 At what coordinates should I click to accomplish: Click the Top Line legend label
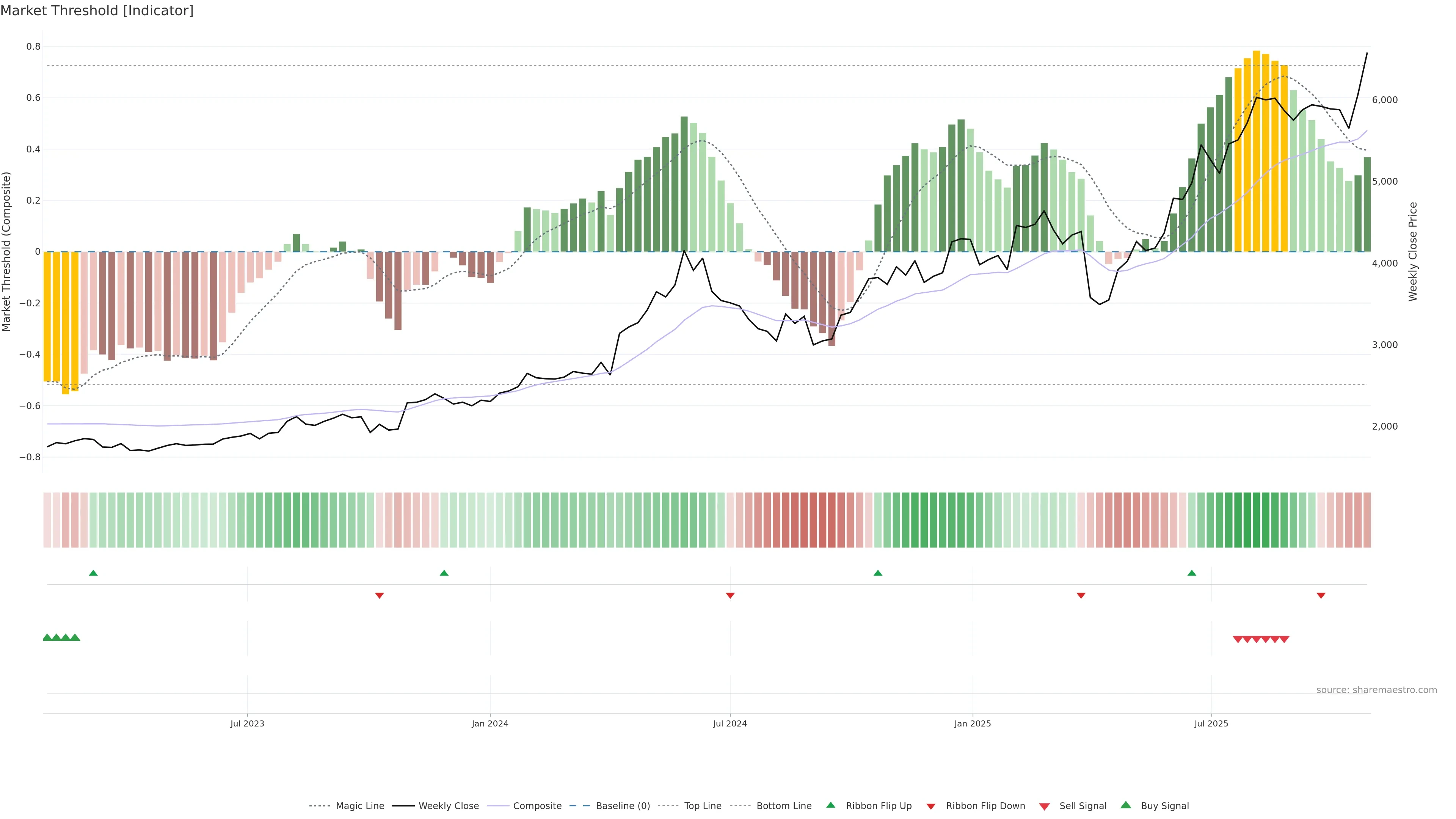coord(703,805)
